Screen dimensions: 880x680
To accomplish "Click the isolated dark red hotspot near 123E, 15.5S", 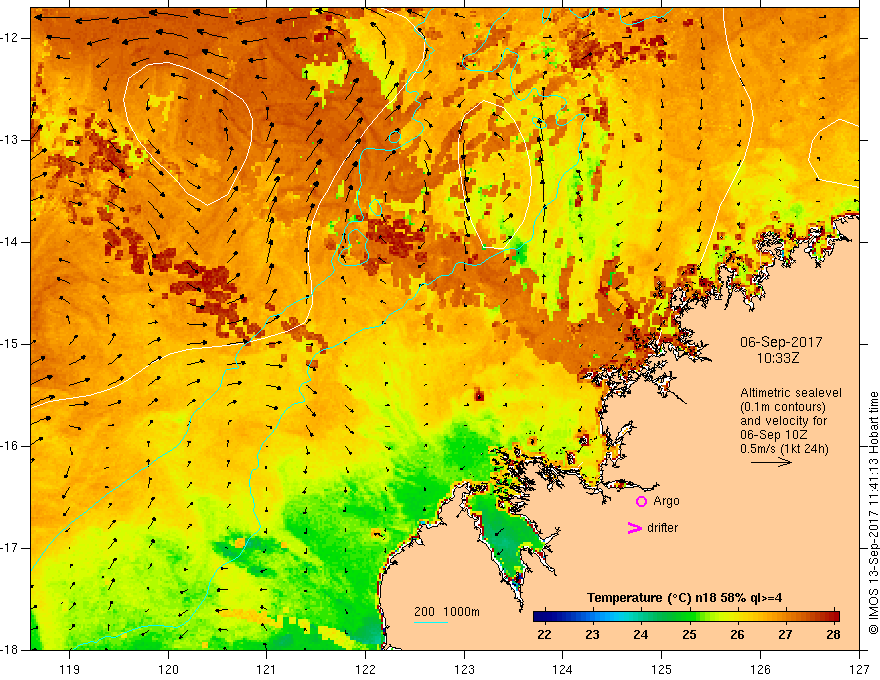I will (x=479, y=395).
